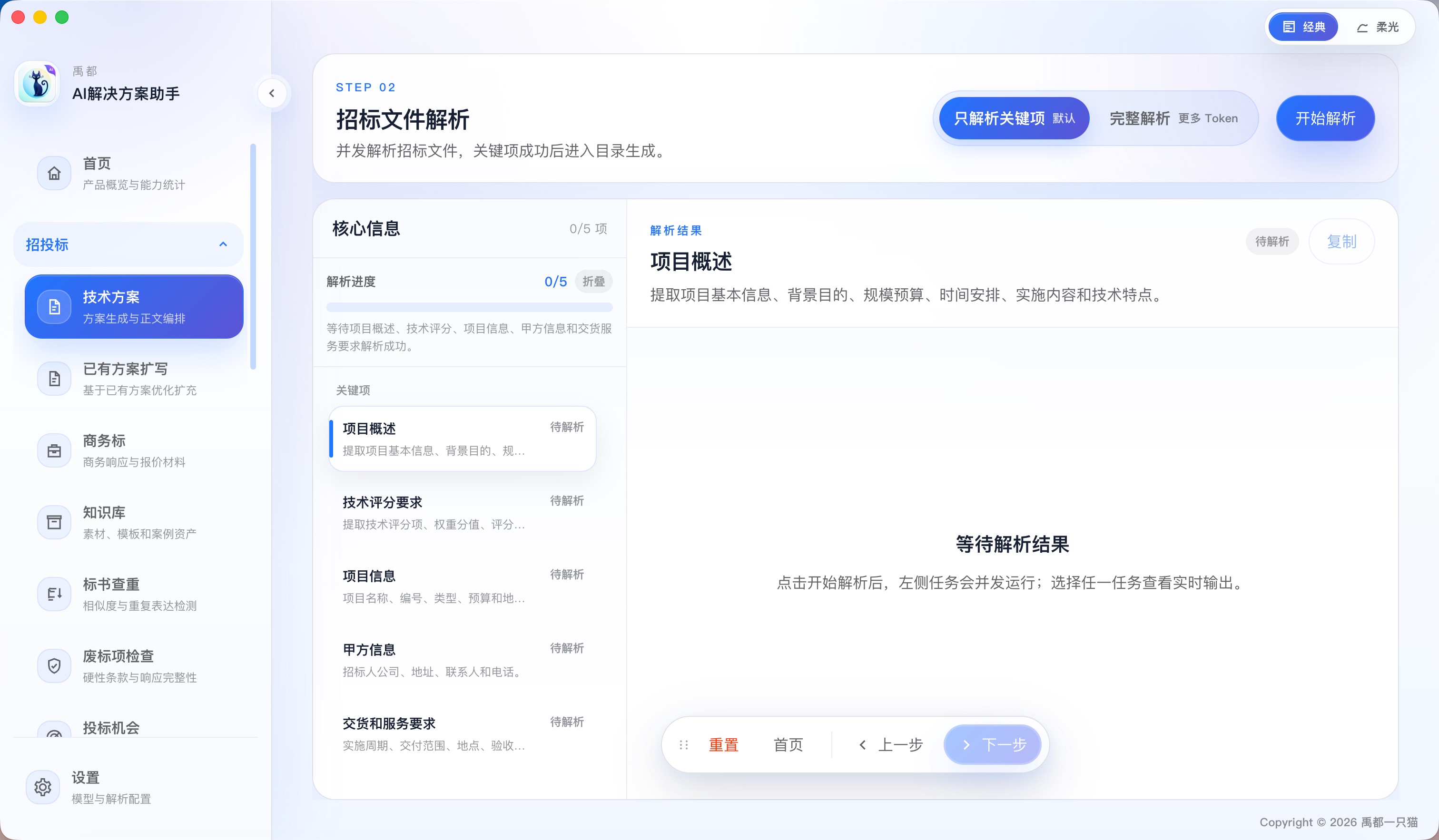Screen dimensions: 1439x840
Task: Open 标书查重 in the sidebar
Action: pyautogui.click(x=134, y=594)
